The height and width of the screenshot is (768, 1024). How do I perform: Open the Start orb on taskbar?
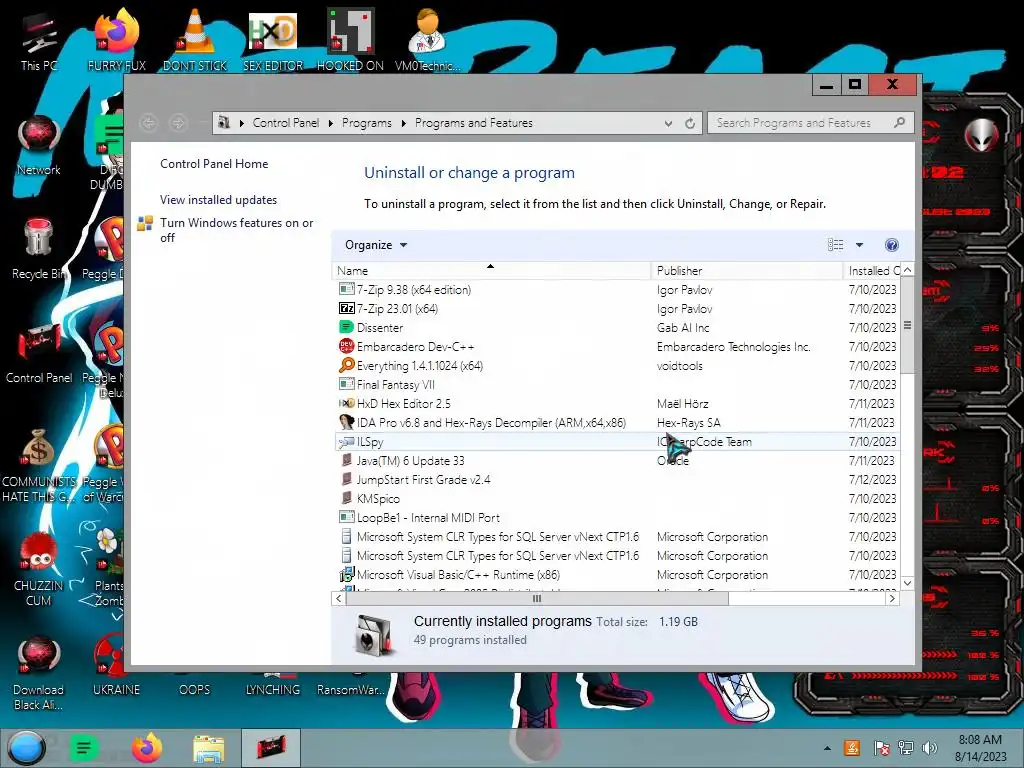click(26, 748)
